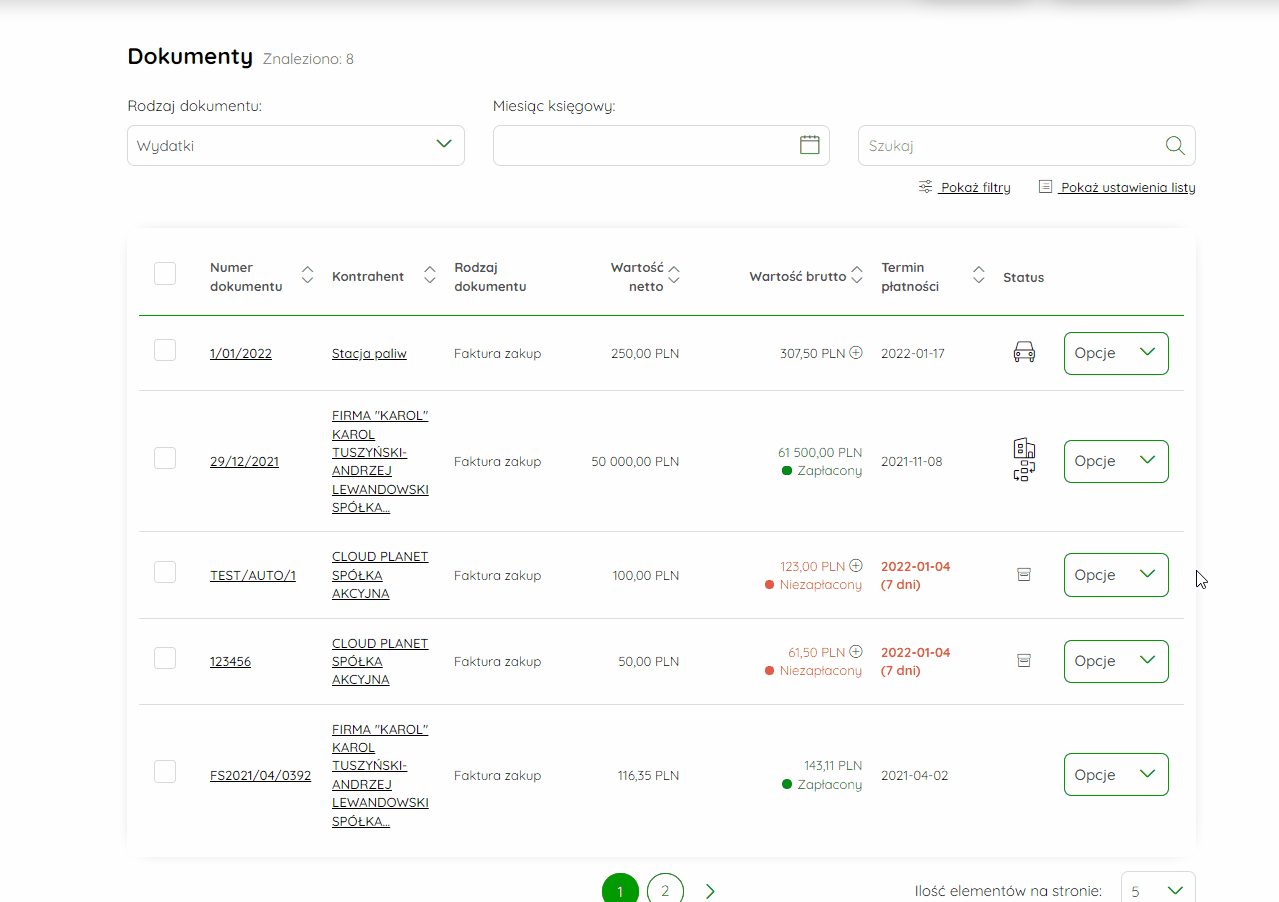The height and width of the screenshot is (902, 1279).
Task: Go to next page with arrow
Action: pos(710,891)
